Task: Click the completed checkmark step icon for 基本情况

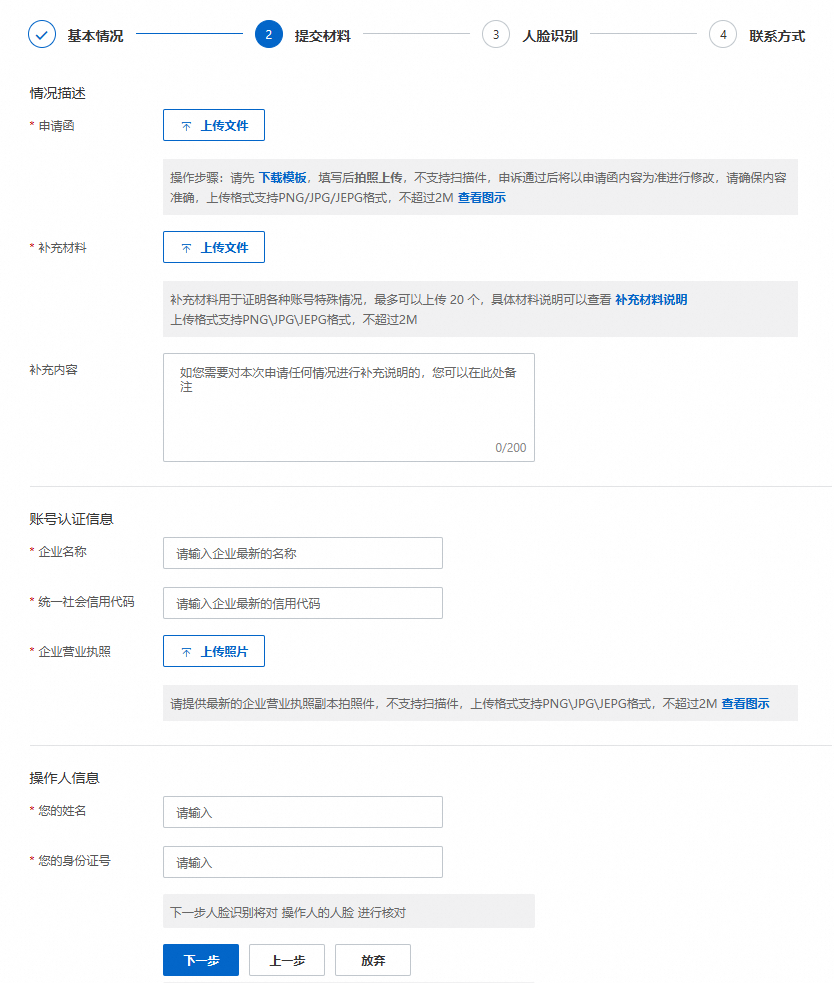Action: tap(42, 34)
